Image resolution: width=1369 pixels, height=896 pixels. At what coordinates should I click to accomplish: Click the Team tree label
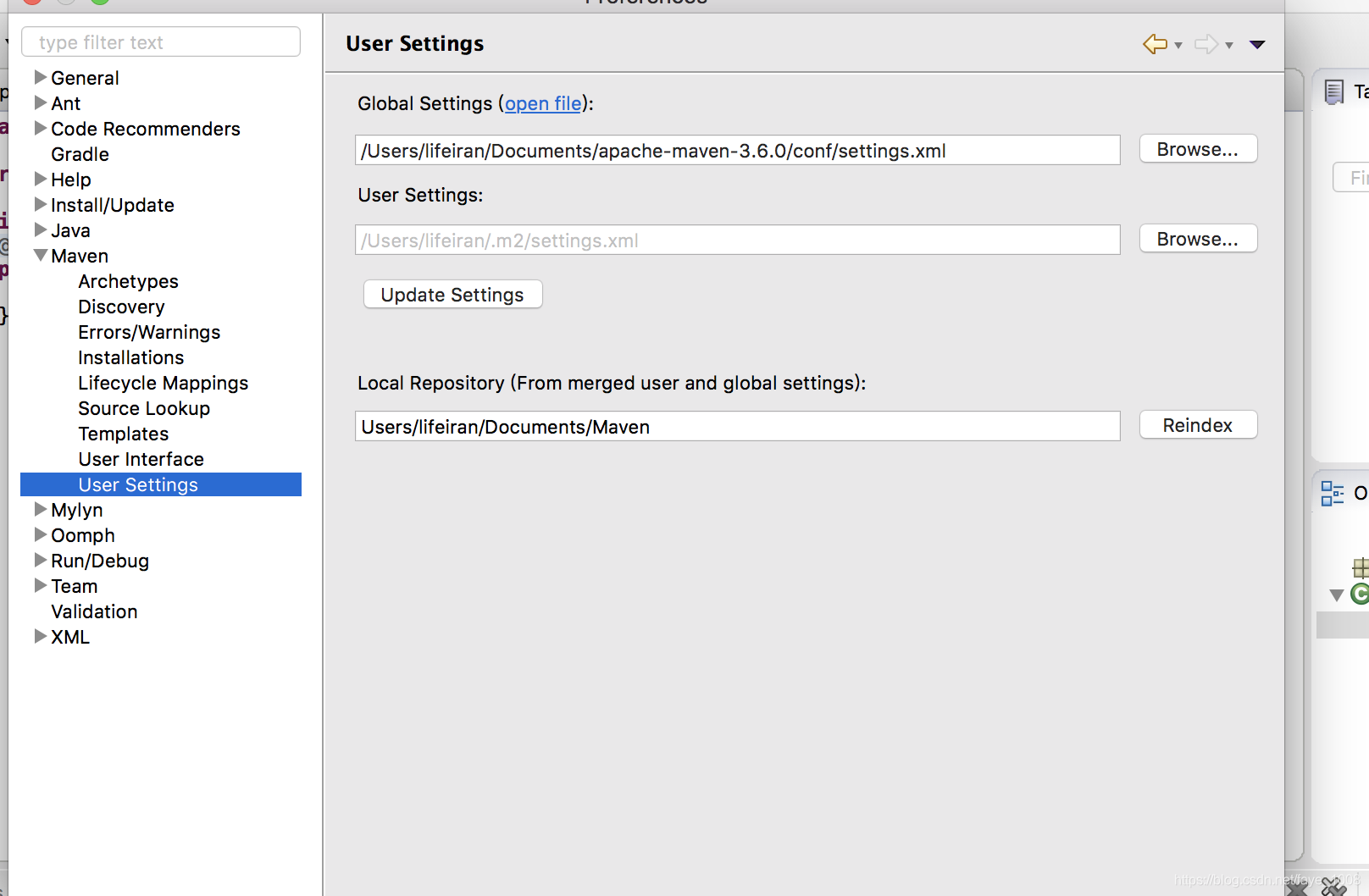74,586
